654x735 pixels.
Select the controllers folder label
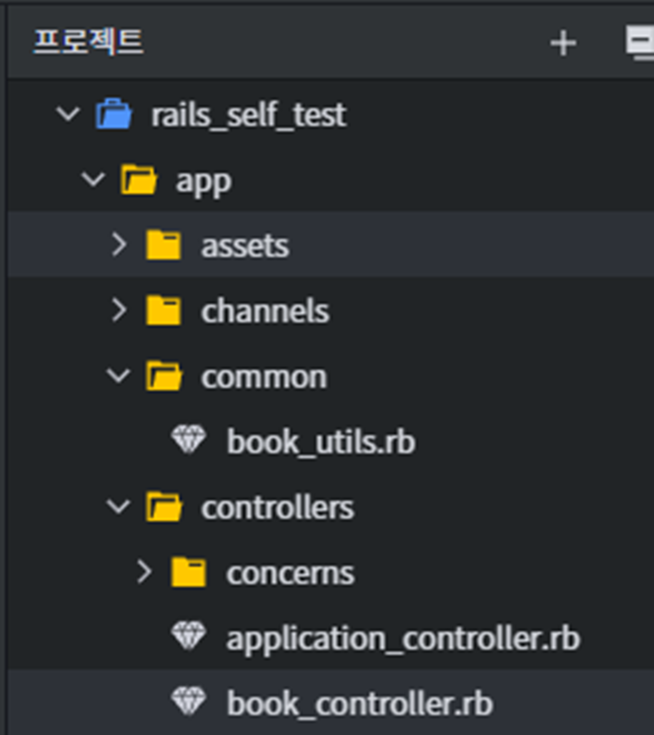coord(278,508)
